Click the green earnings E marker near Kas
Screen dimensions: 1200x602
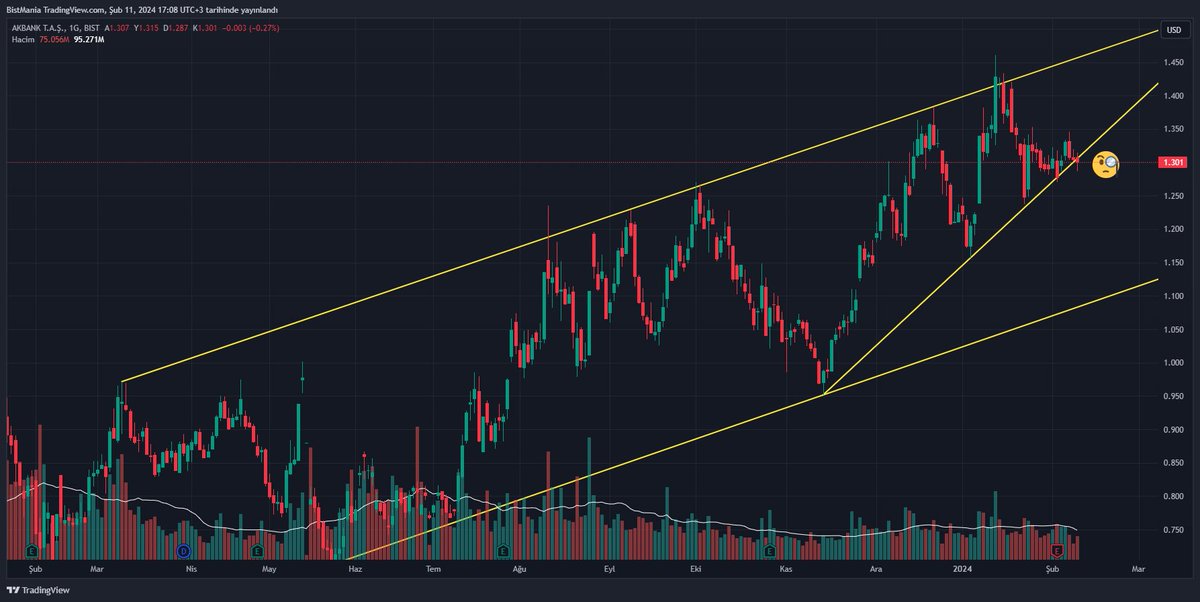point(770,550)
